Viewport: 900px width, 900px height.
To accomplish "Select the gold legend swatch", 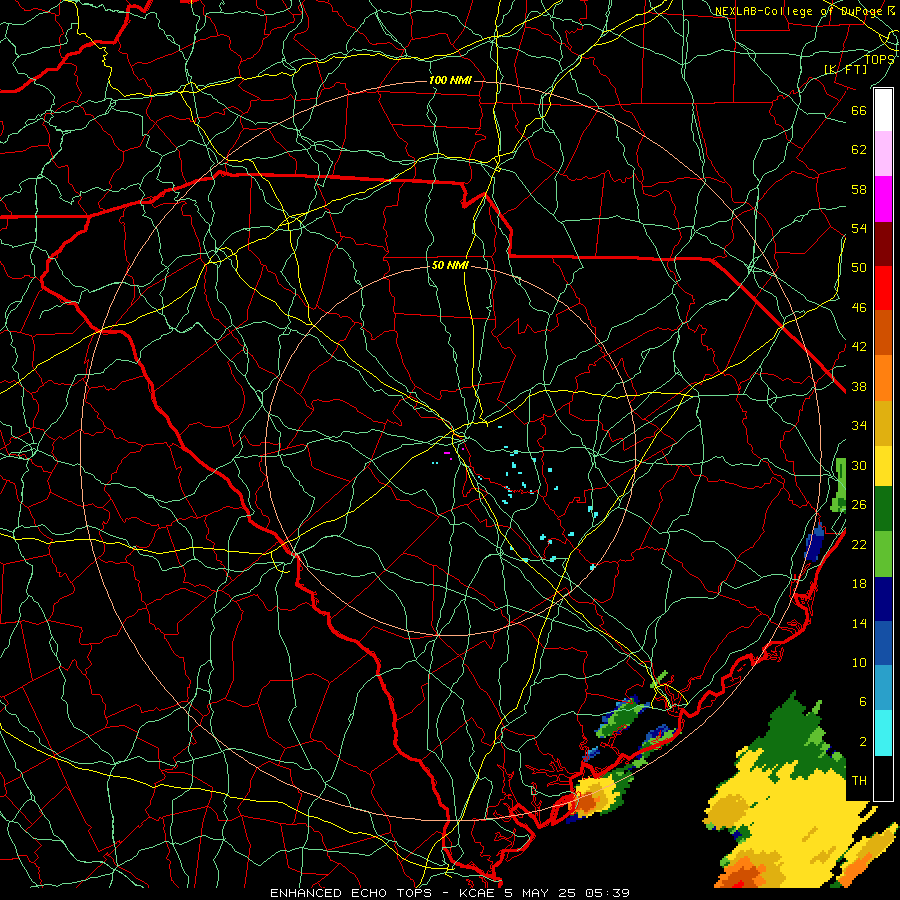I will tap(883, 424).
